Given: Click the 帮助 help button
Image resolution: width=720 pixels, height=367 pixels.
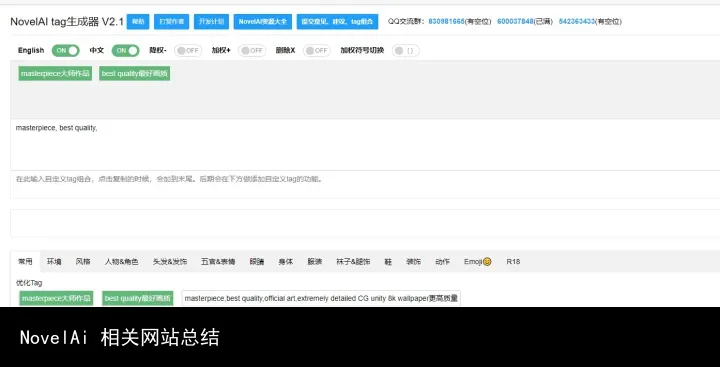Looking at the screenshot, I should [x=138, y=22].
